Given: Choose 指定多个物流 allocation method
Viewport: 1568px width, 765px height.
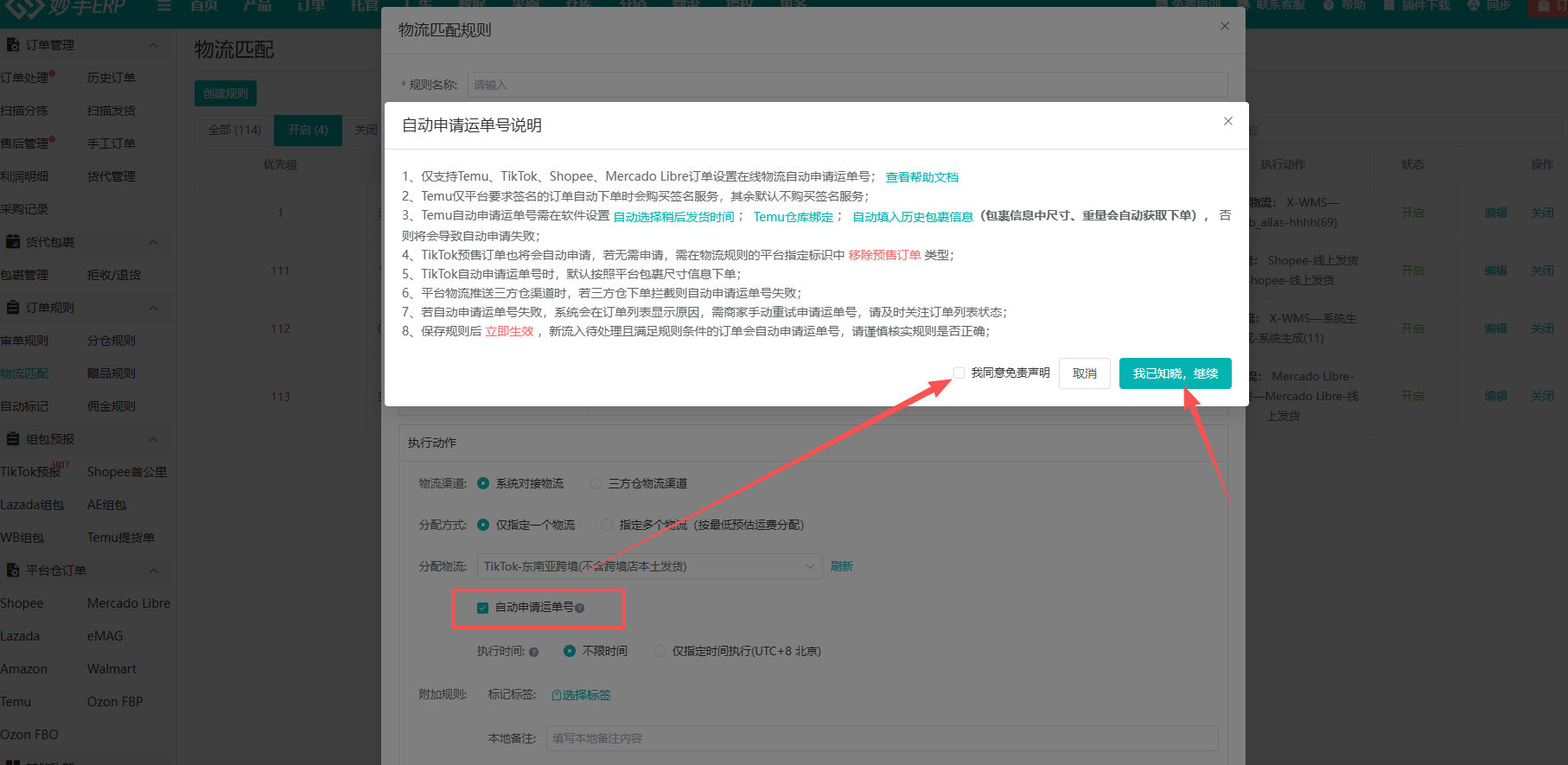Looking at the screenshot, I should (607, 525).
